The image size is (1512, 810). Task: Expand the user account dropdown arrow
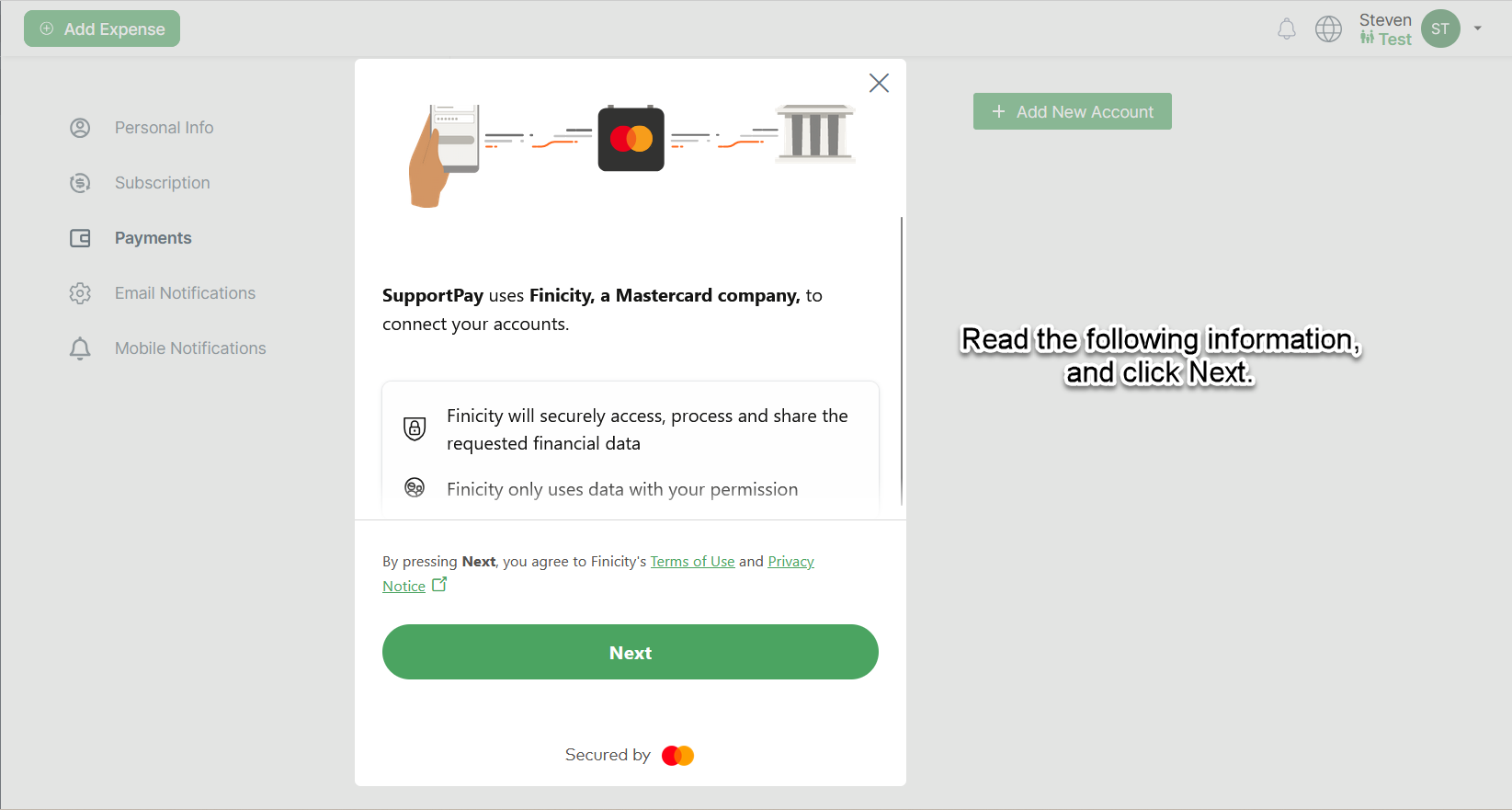click(x=1478, y=29)
